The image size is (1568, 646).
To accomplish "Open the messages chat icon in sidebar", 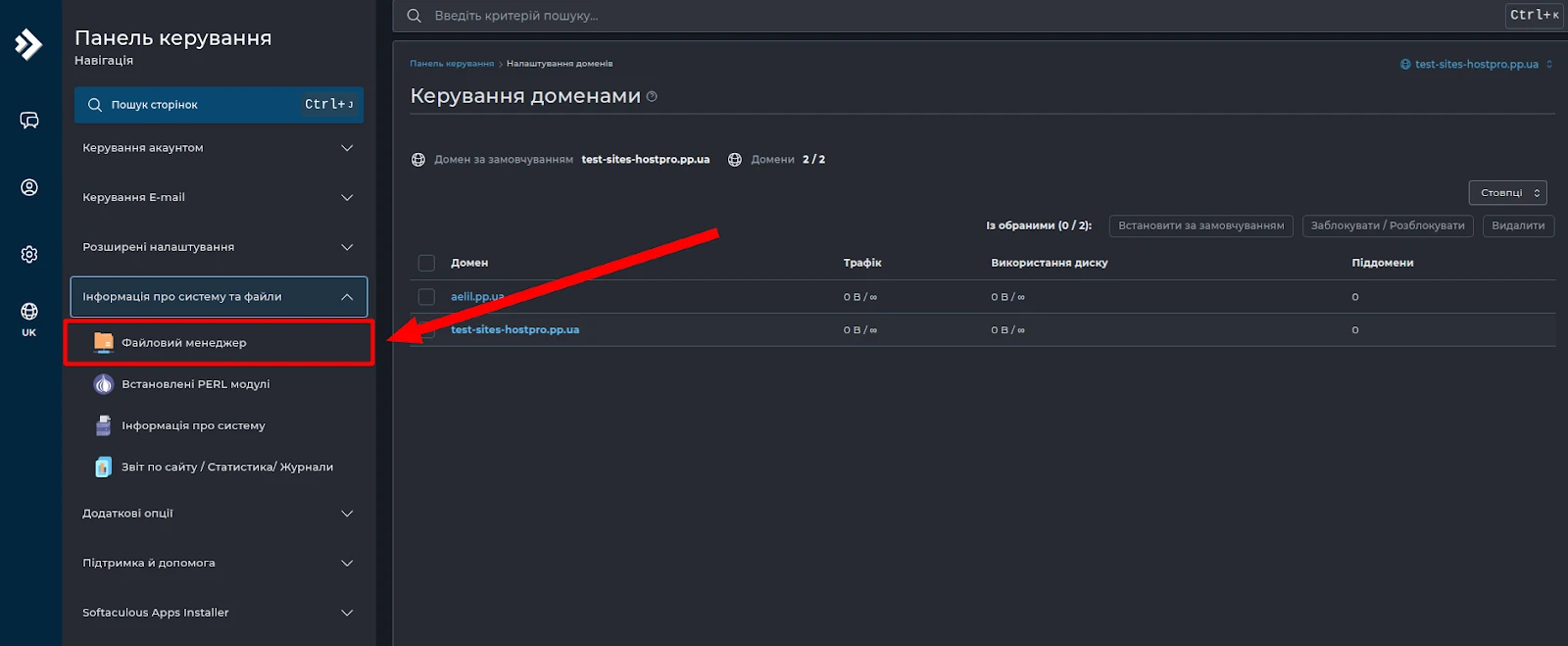I will pyautogui.click(x=29, y=120).
